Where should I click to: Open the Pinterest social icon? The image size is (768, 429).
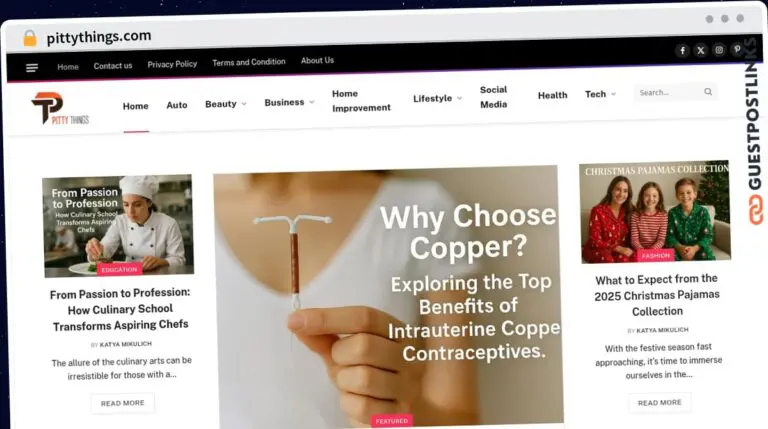pos(737,48)
